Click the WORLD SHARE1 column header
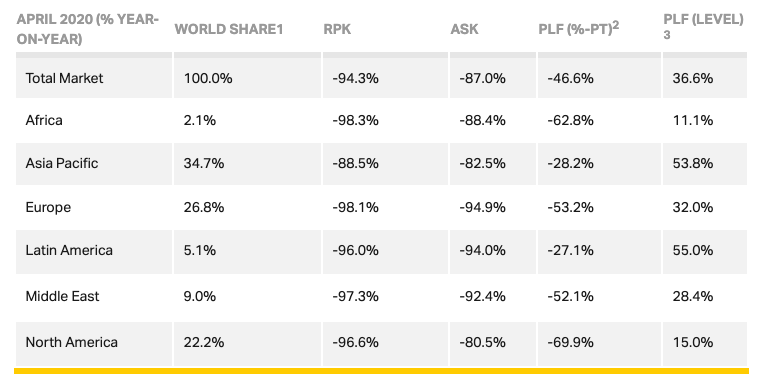Viewport: 760px width, 391px height. pyautogui.click(x=229, y=29)
